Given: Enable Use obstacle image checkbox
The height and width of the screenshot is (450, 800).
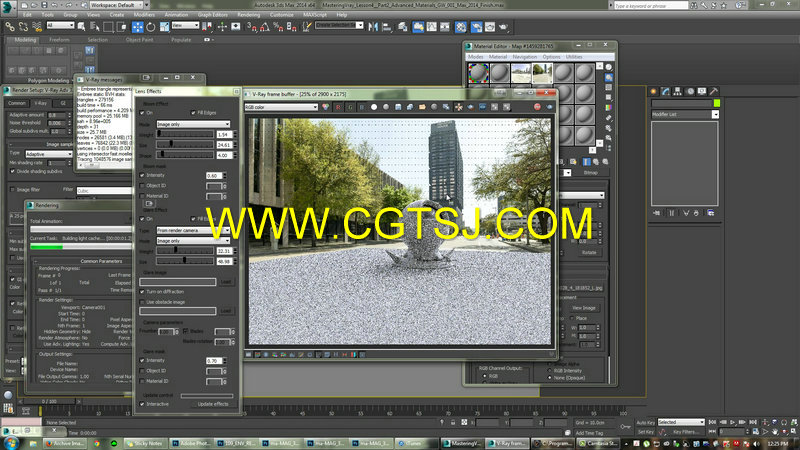Looking at the screenshot, I should tap(142, 302).
